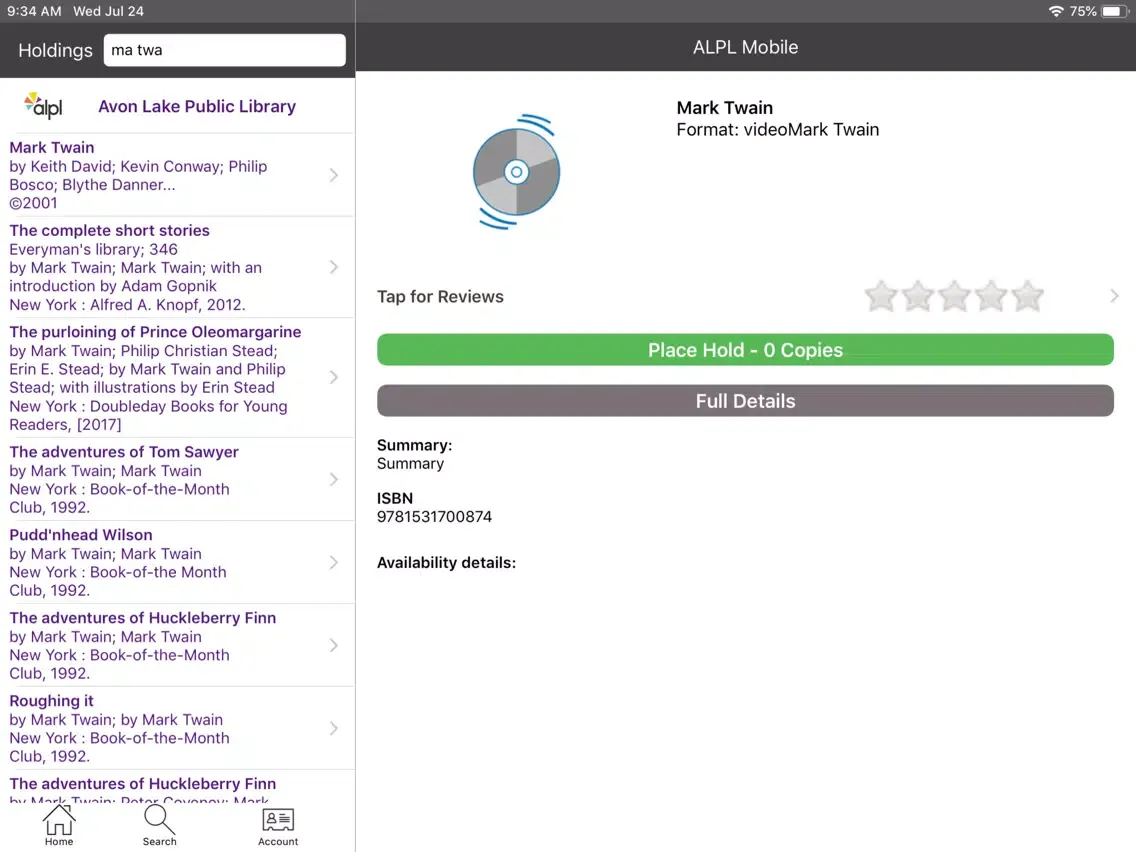
Task: Open chevron for adventures of Tom Sawyer
Action: (x=334, y=480)
